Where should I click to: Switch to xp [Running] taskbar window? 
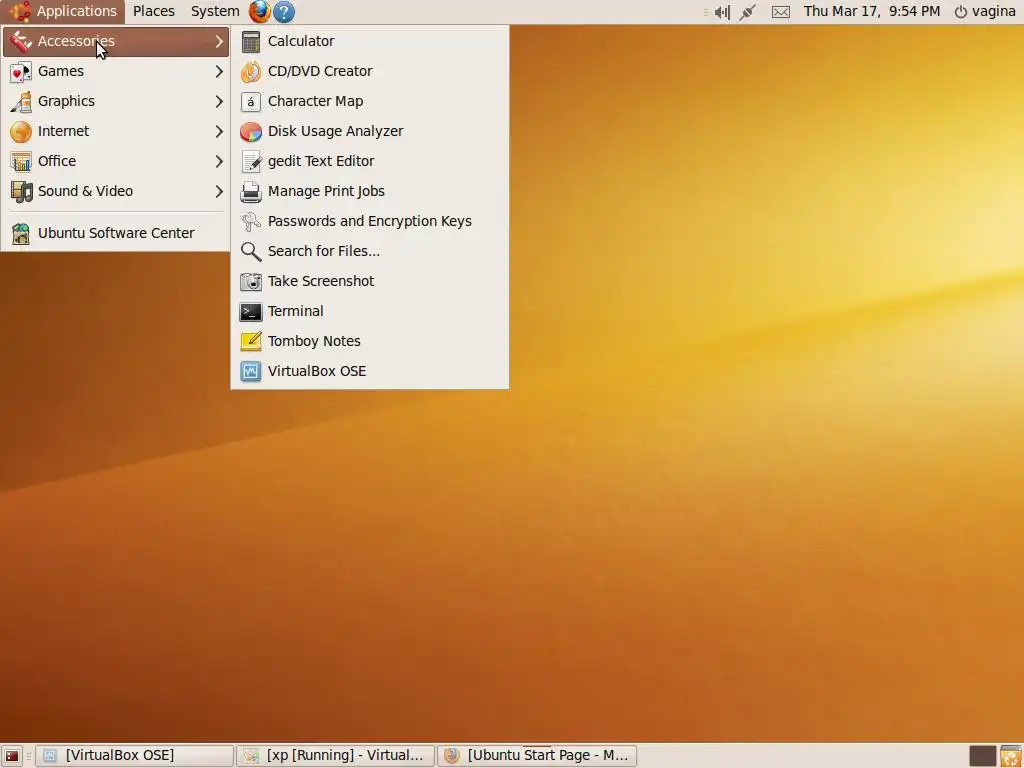336,756
